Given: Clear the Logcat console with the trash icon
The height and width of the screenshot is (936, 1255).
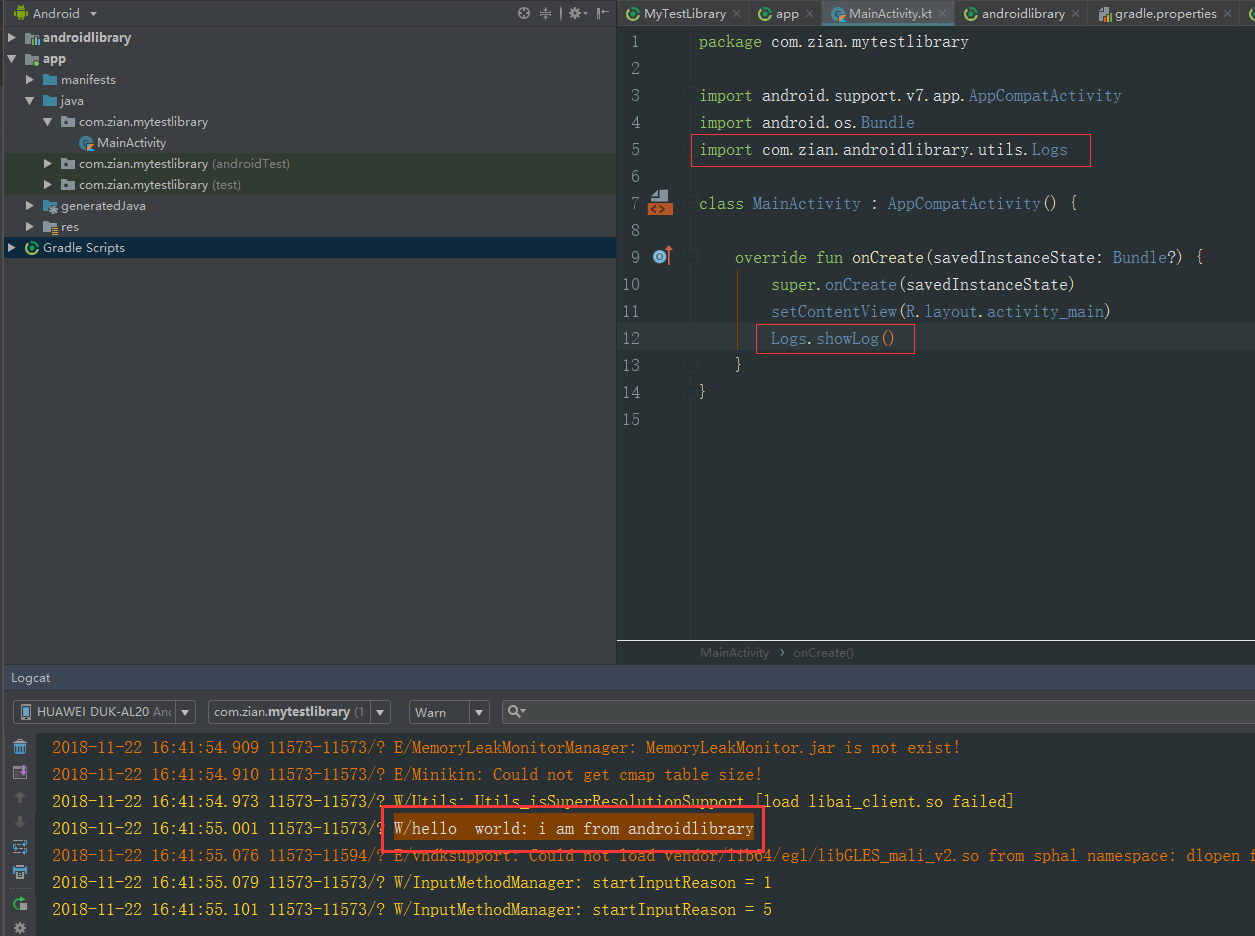Looking at the screenshot, I should [20, 747].
